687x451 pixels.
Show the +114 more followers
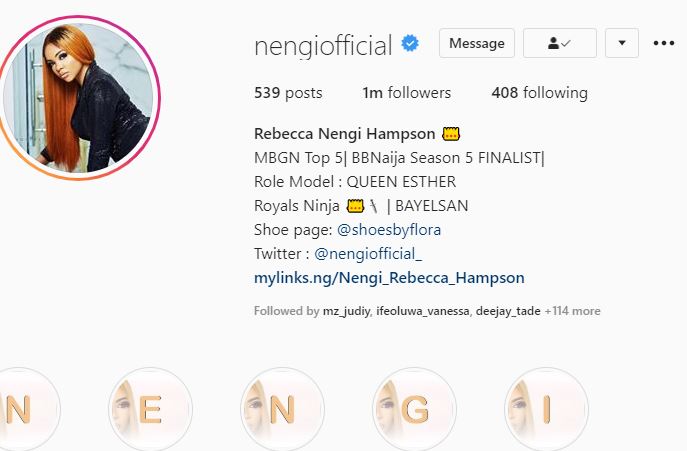click(572, 311)
